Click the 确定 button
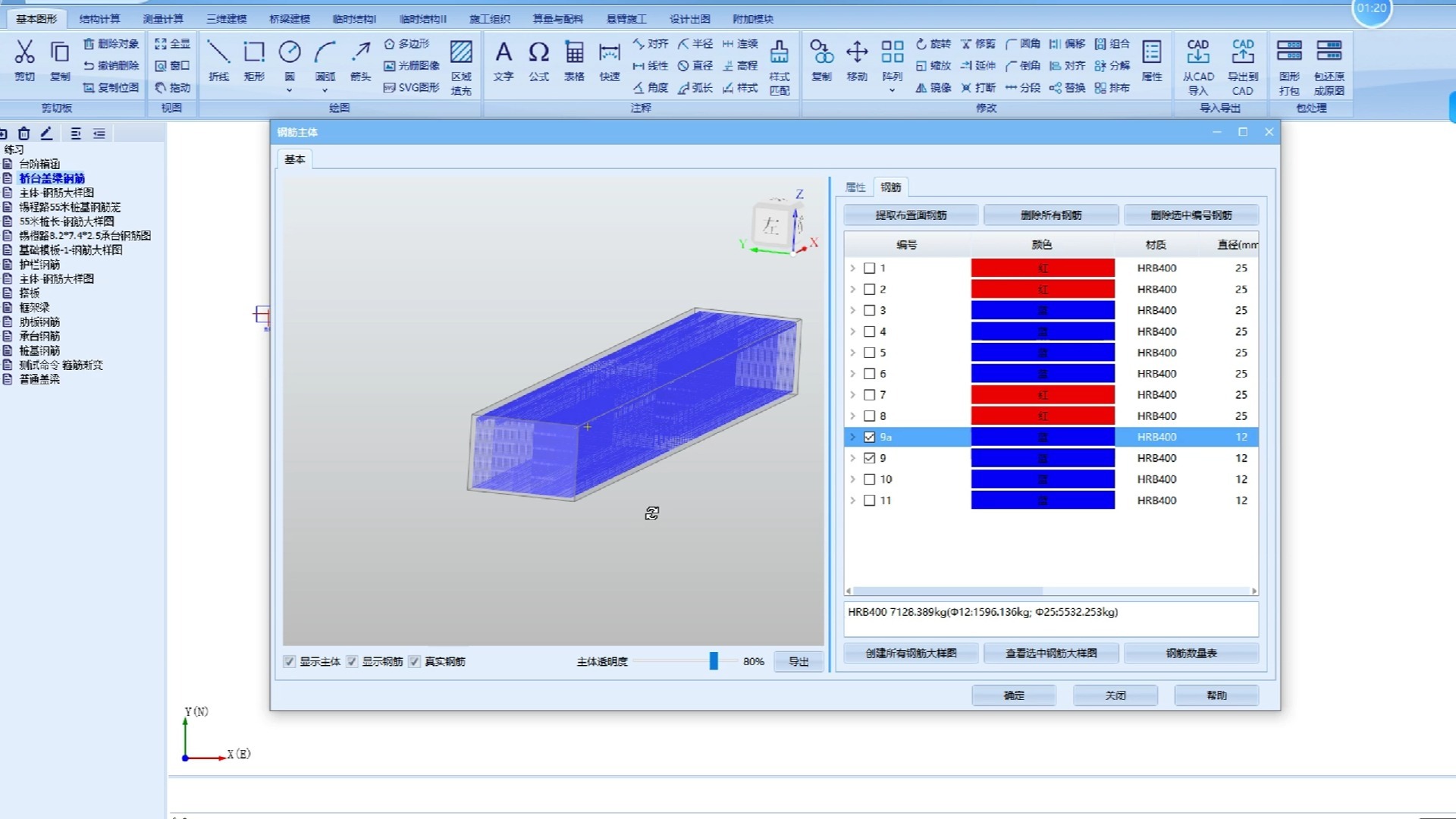Image resolution: width=1456 pixels, height=819 pixels. click(x=1014, y=695)
